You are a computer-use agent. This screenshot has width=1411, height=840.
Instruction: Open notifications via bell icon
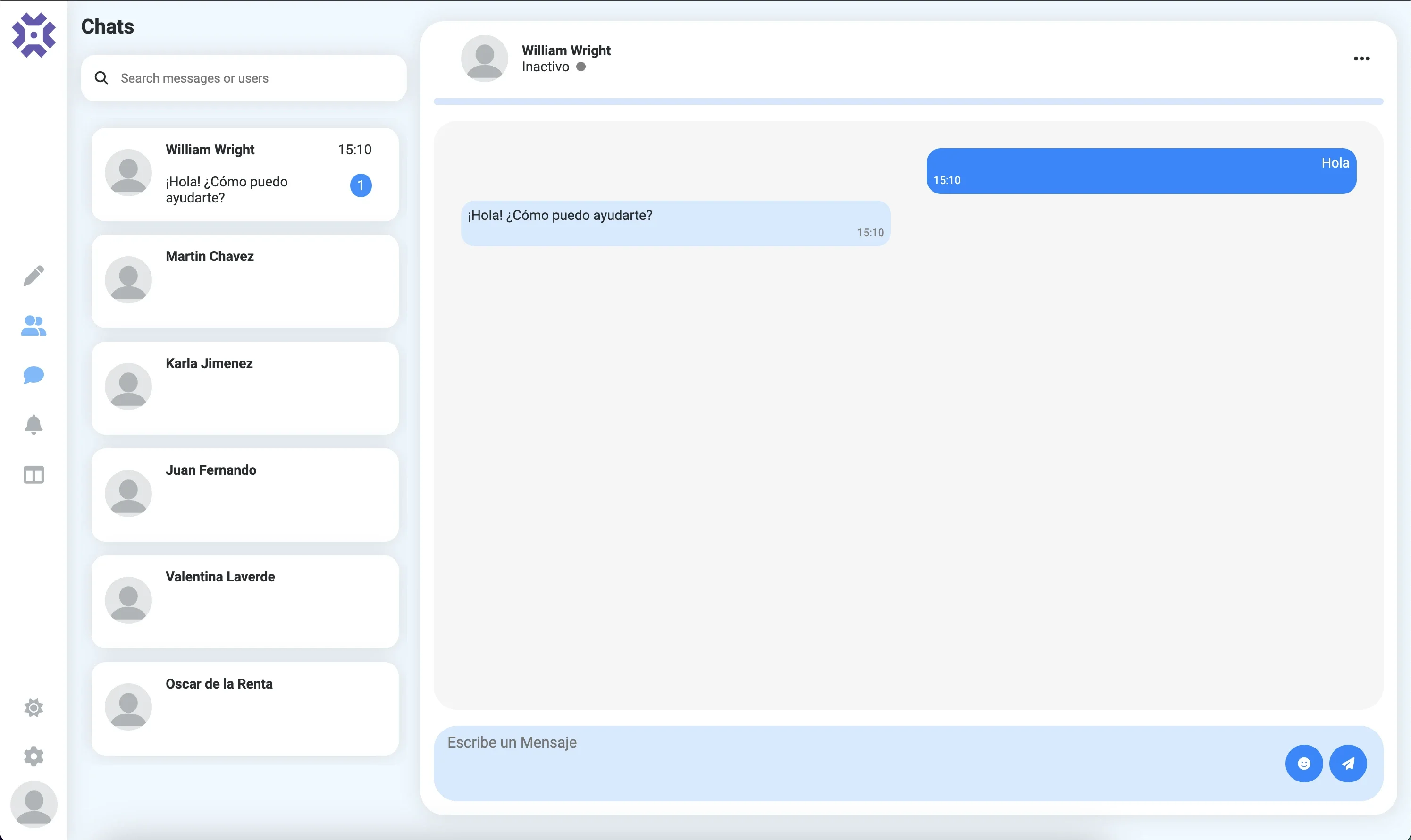(34, 425)
